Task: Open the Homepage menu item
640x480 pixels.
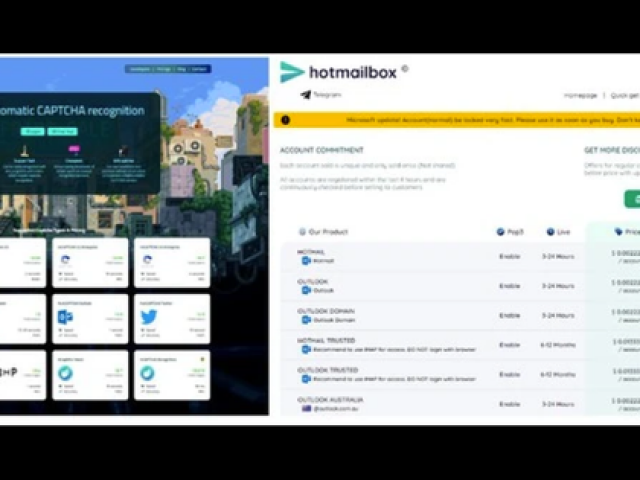Action: tap(580, 95)
